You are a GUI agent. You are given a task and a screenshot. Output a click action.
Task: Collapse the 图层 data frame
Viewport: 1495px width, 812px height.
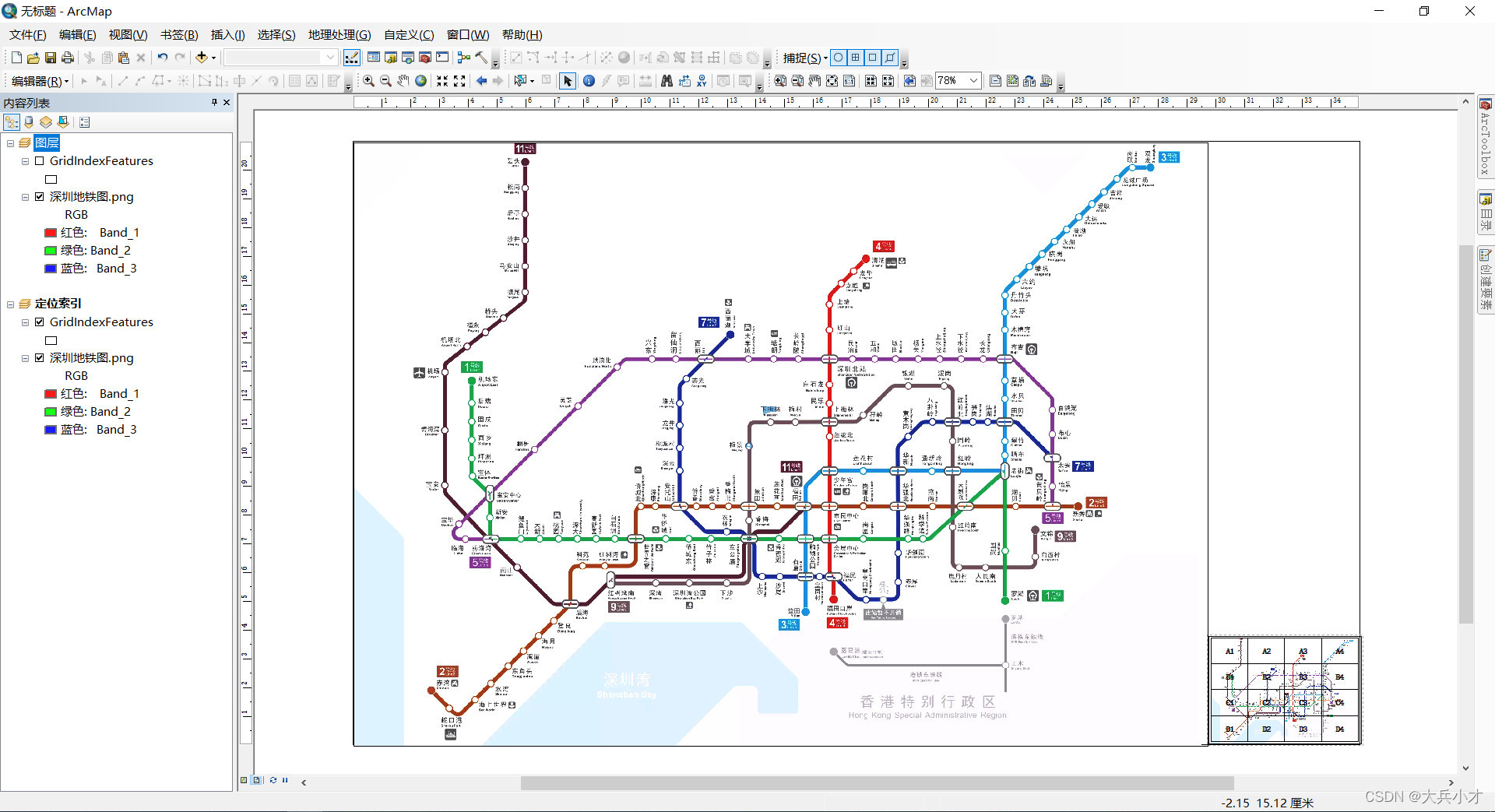[x=10, y=143]
